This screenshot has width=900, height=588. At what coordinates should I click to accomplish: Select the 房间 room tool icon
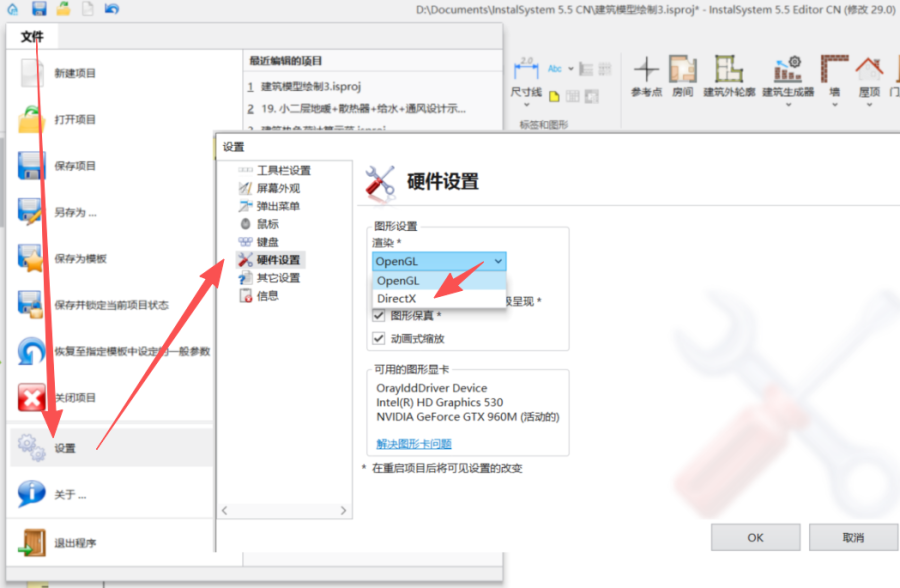(x=682, y=70)
